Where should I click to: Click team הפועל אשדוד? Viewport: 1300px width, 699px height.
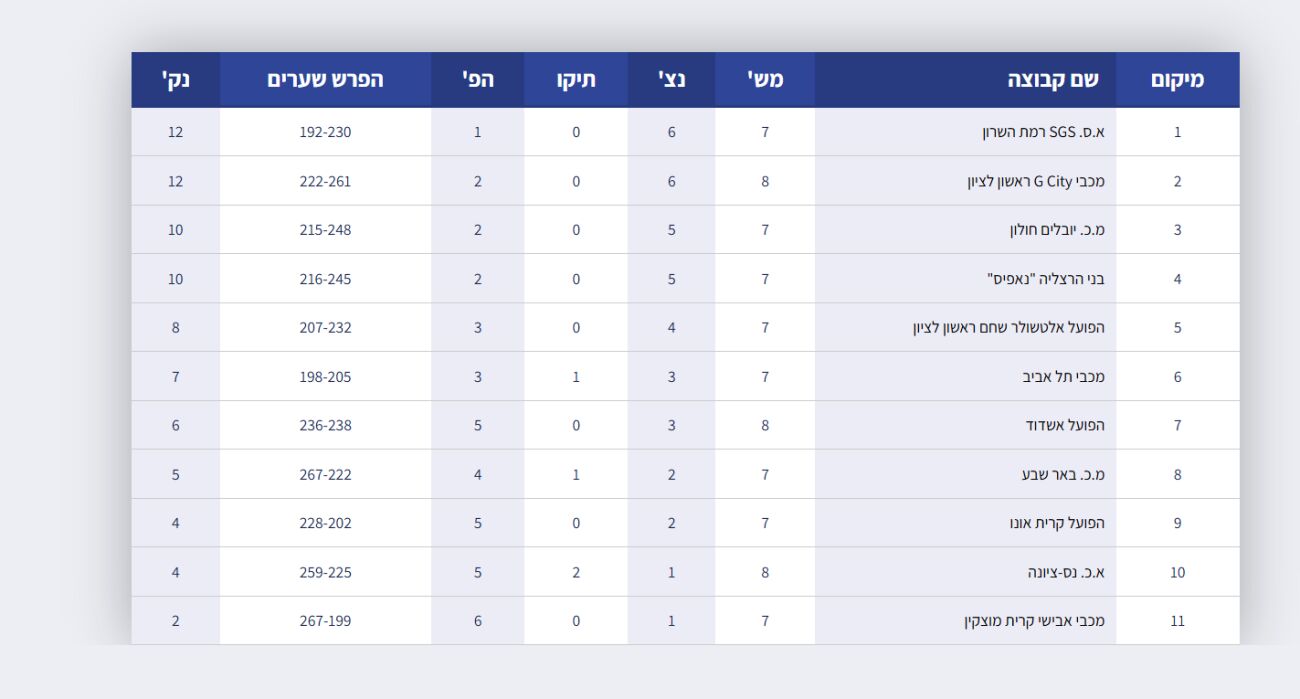(1065, 426)
